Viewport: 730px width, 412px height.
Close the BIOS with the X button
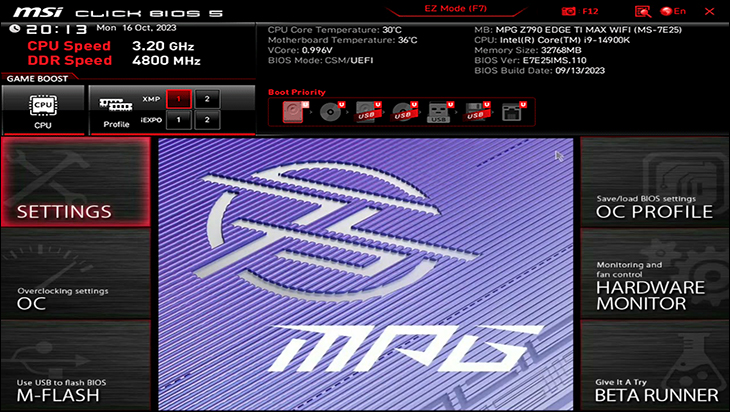tap(710, 11)
